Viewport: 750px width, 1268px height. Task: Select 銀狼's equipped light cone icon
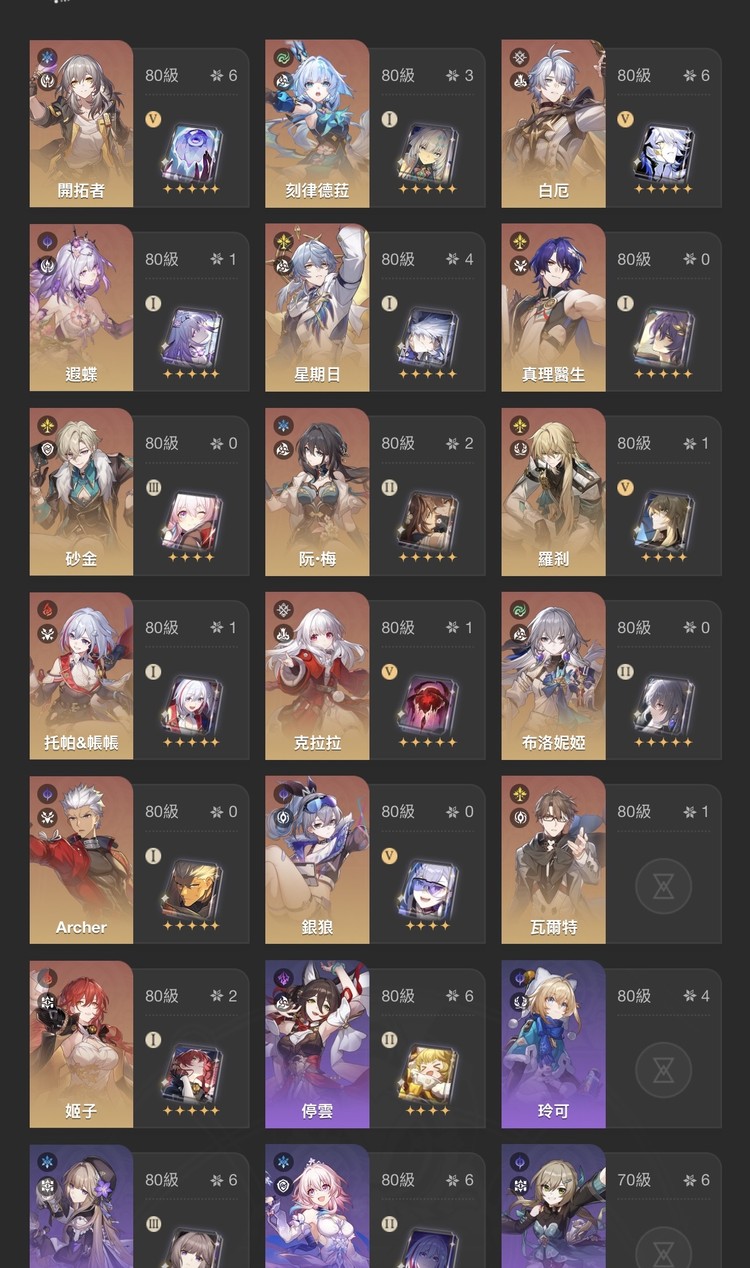pos(427,889)
